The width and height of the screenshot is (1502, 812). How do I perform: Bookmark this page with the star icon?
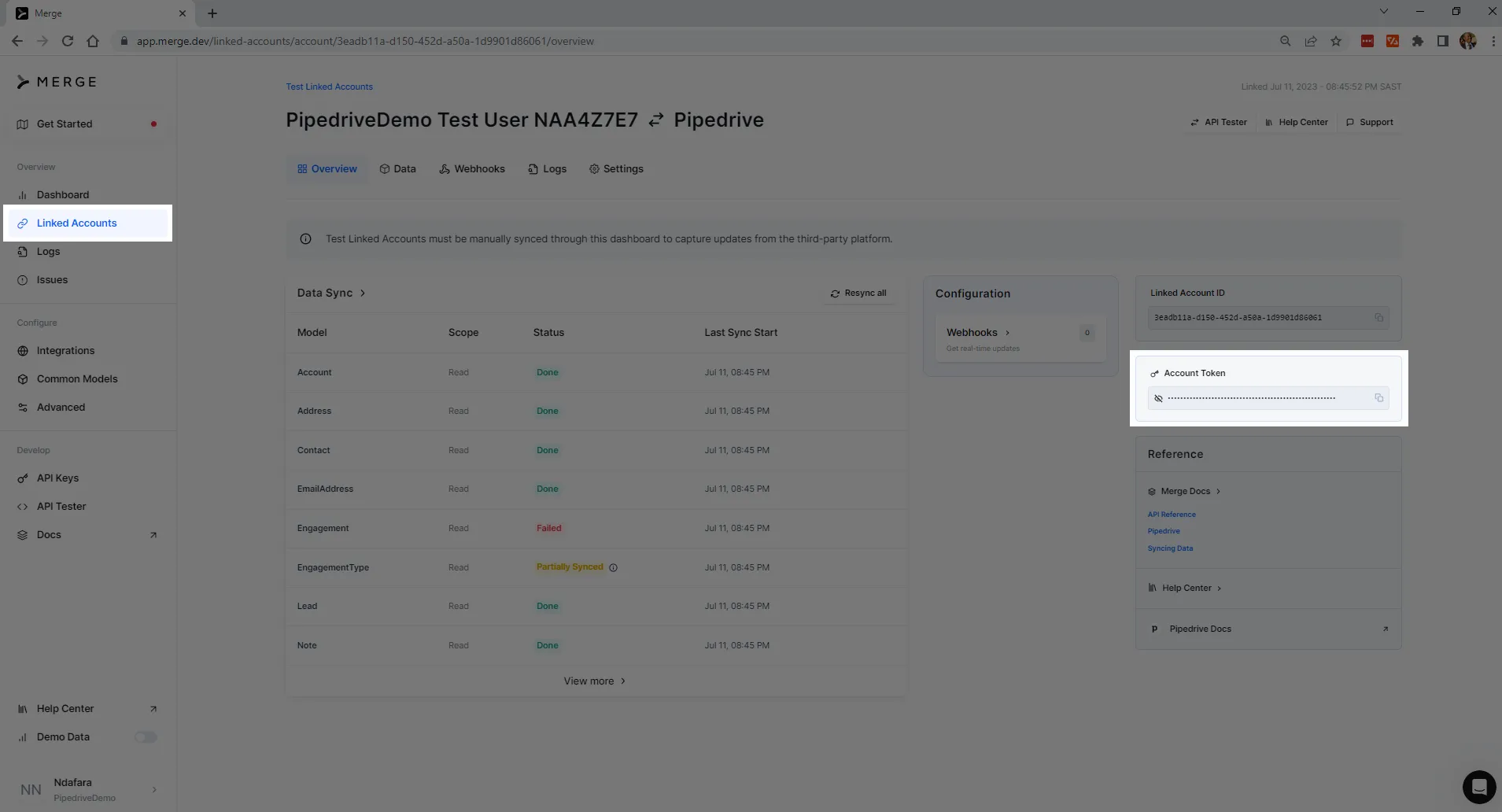[x=1336, y=41]
